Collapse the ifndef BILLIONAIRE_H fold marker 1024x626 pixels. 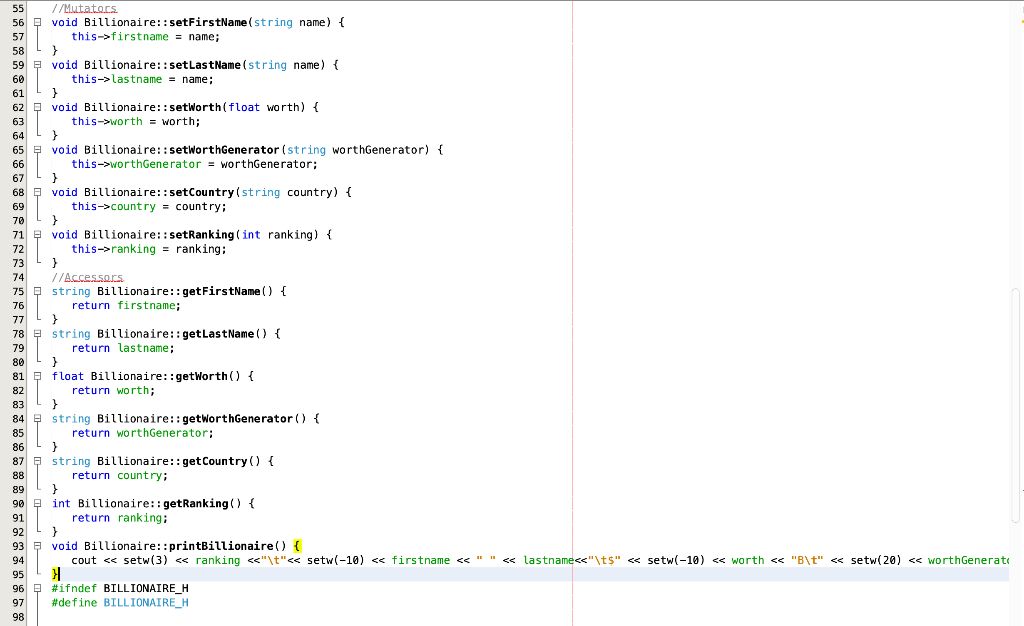click(x=36, y=588)
